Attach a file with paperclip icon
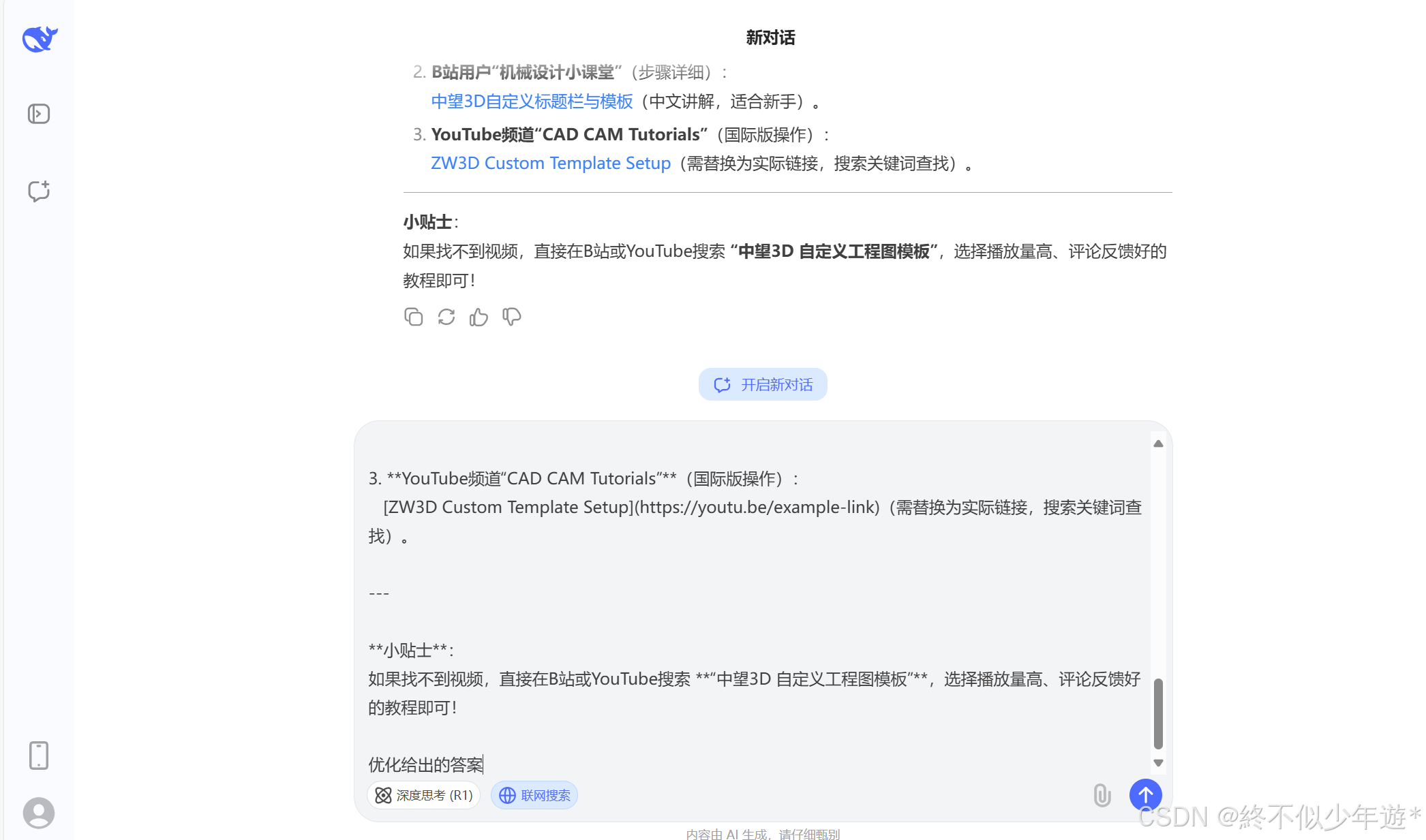 coord(1102,795)
